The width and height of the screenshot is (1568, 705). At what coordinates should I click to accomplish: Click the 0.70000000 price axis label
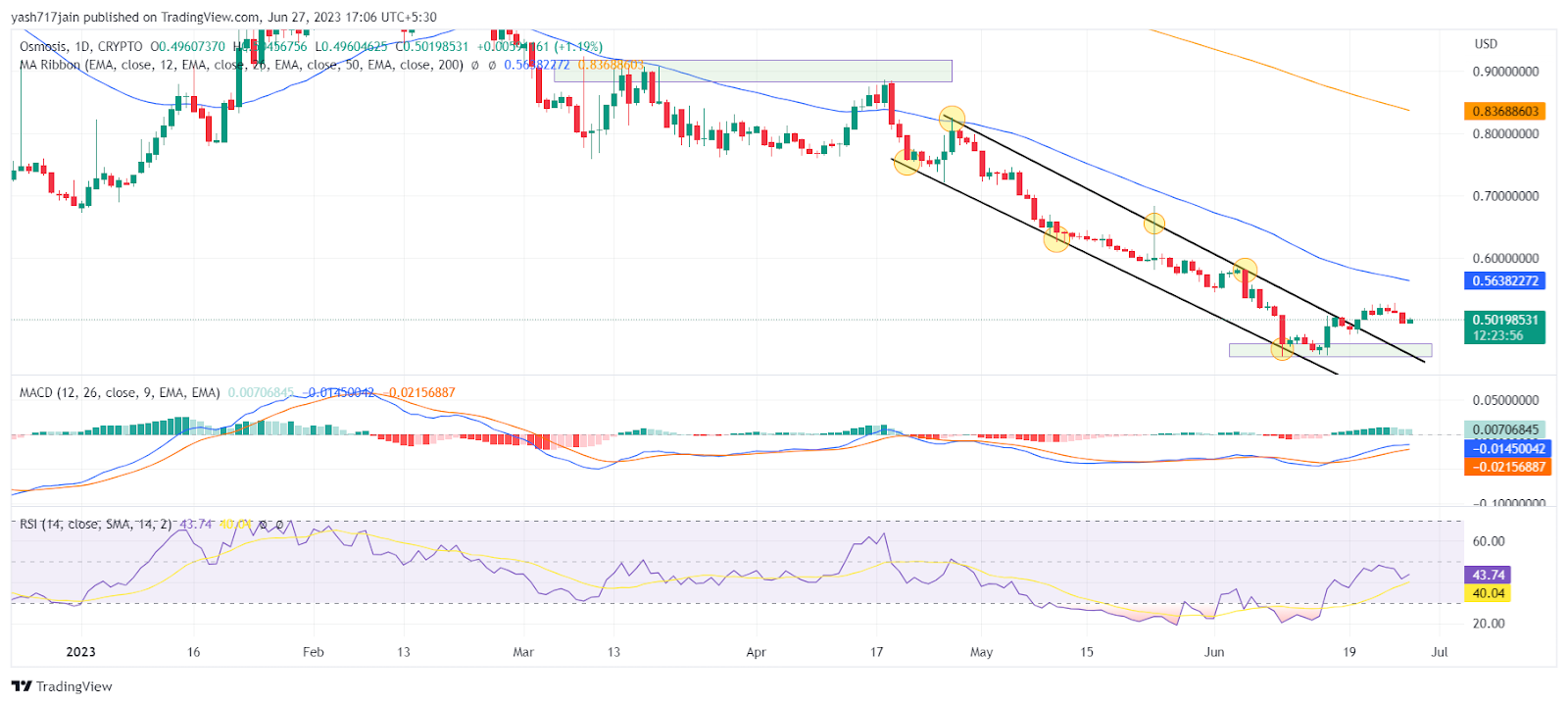coord(1505,196)
